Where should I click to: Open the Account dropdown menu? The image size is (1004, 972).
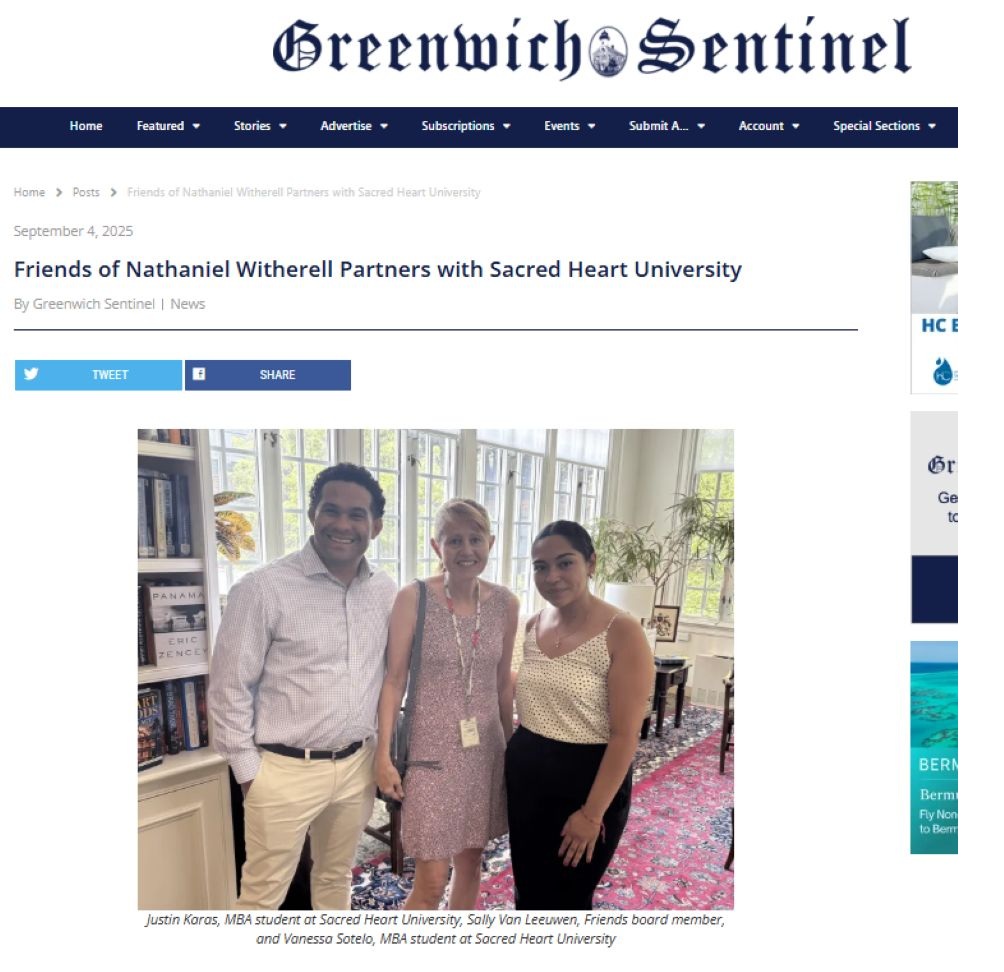(768, 126)
